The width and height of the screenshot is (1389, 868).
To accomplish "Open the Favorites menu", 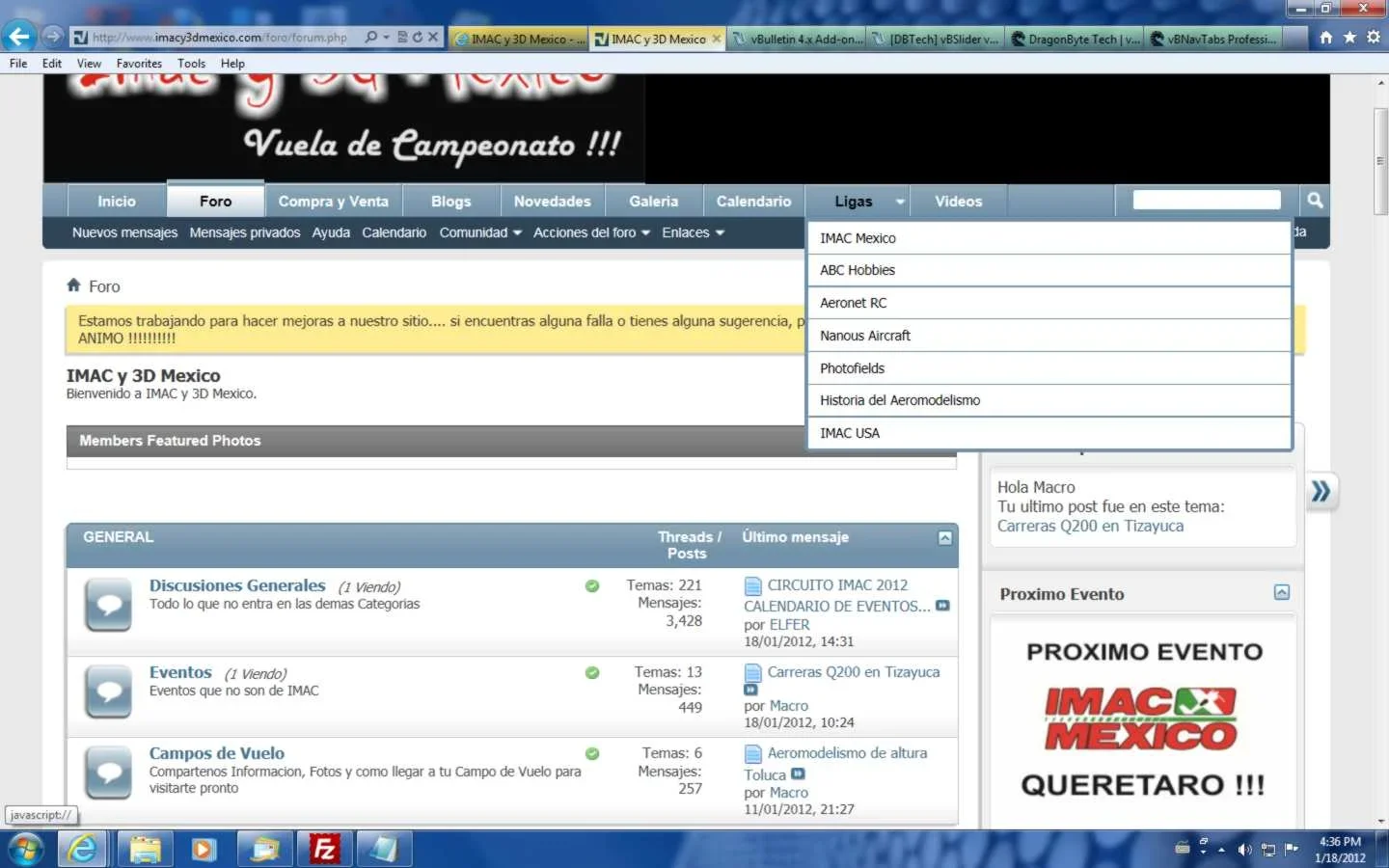I will point(139,64).
